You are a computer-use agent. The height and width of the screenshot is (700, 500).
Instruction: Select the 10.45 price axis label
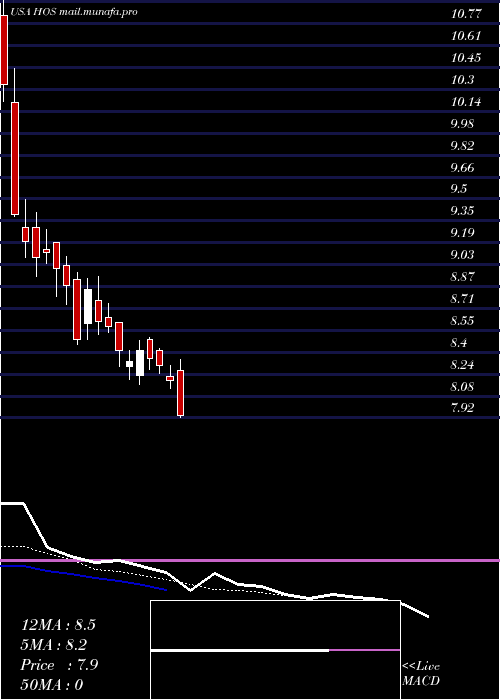pyautogui.click(x=466, y=58)
